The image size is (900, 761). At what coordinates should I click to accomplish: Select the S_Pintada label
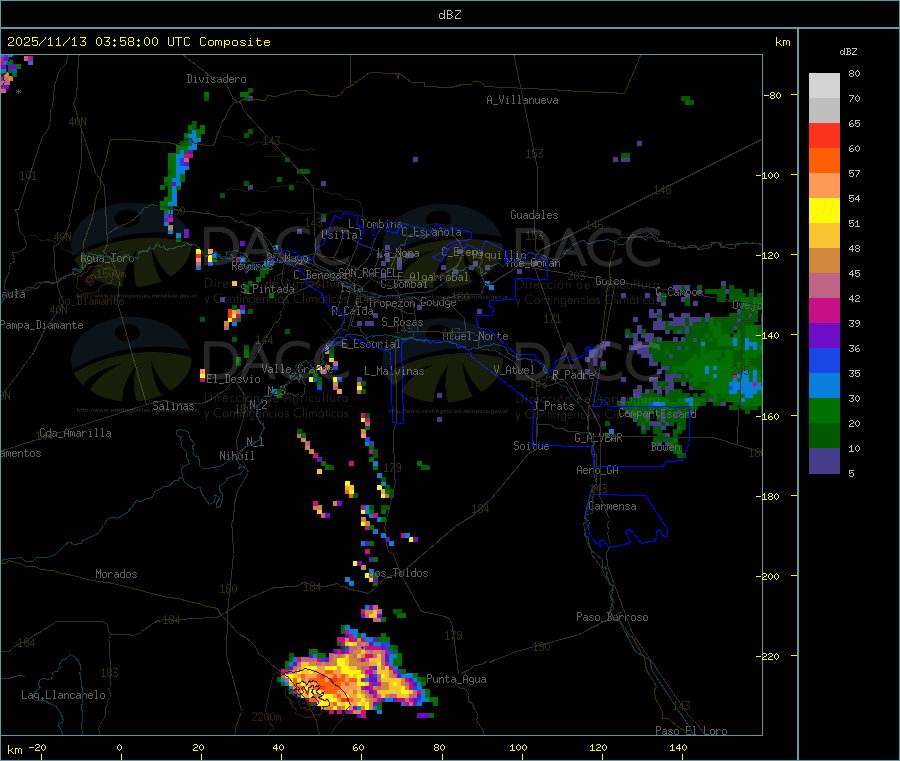pos(267,289)
